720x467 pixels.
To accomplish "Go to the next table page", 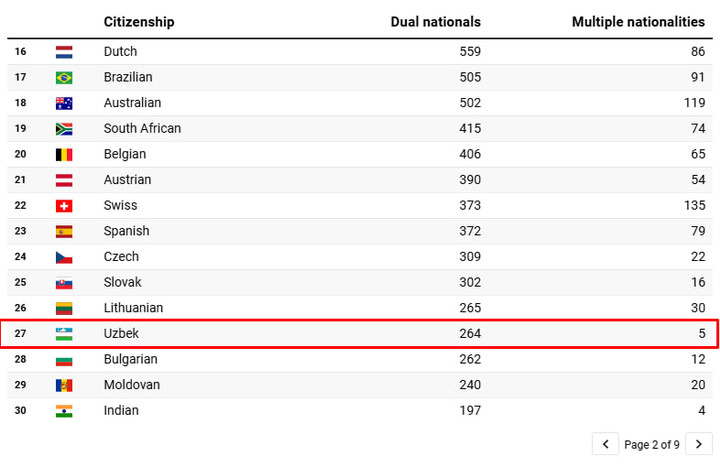I will pyautogui.click(x=703, y=444).
